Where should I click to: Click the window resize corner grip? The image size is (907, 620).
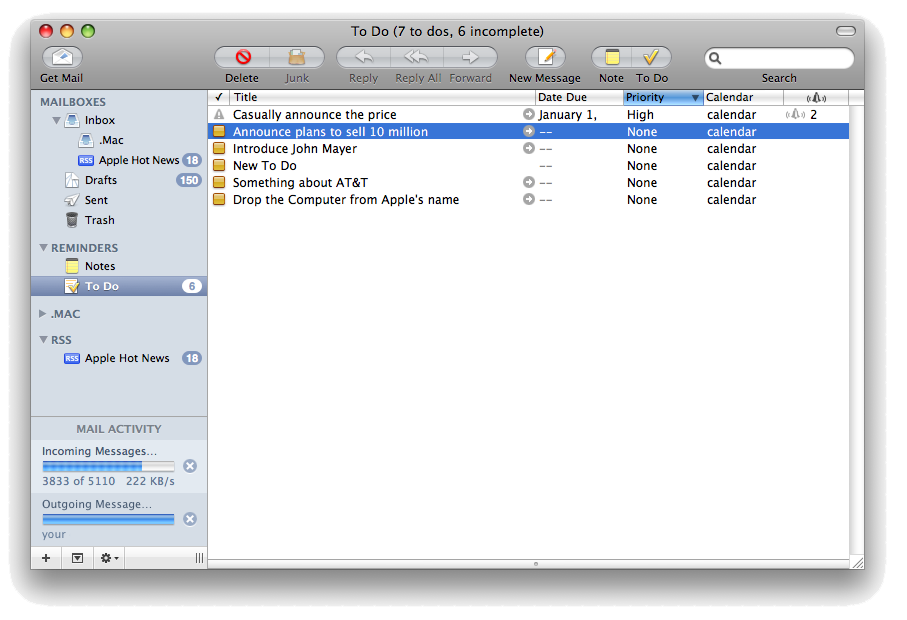pyautogui.click(x=857, y=562)
